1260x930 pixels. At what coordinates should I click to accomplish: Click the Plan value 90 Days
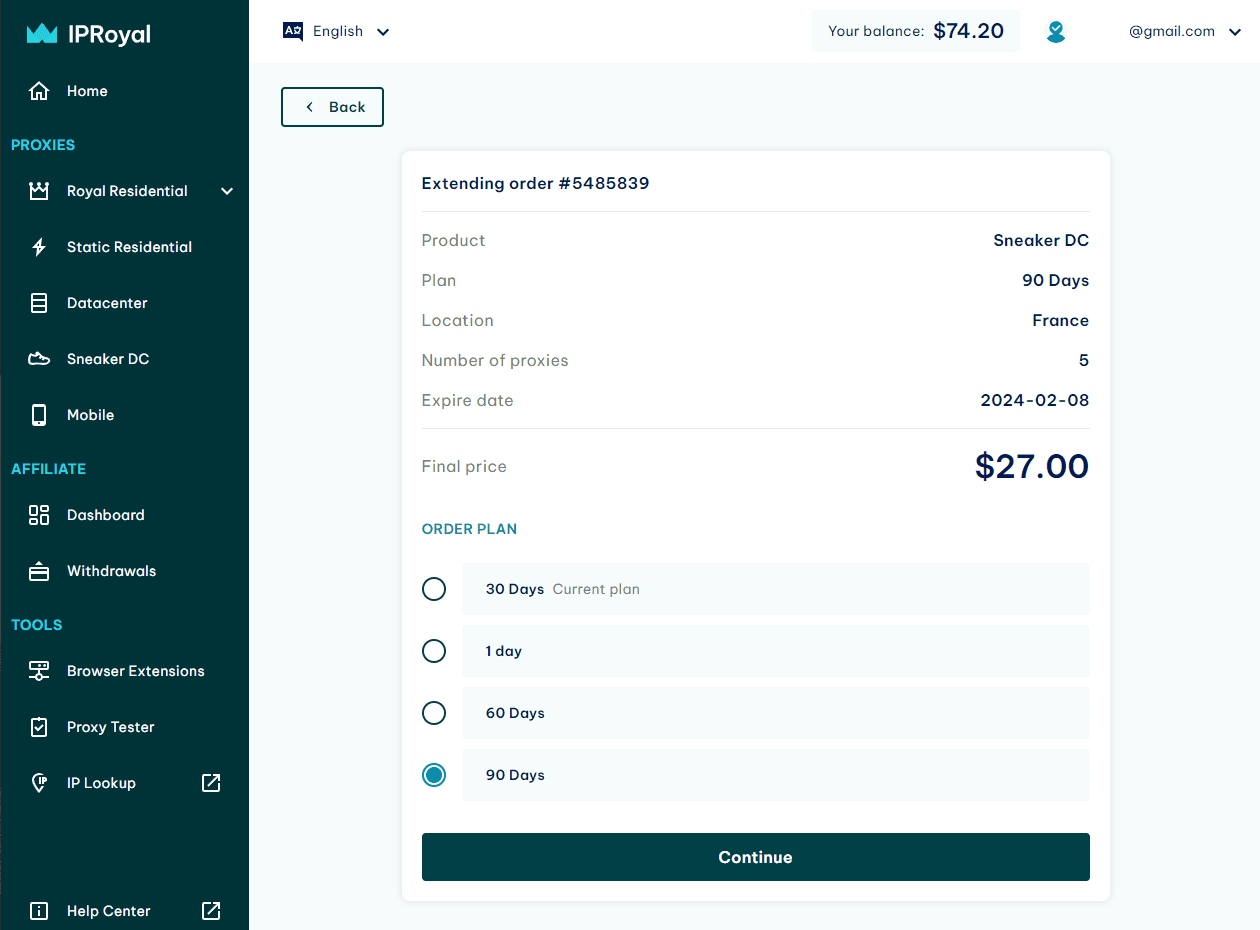[x=1056, y=280]
